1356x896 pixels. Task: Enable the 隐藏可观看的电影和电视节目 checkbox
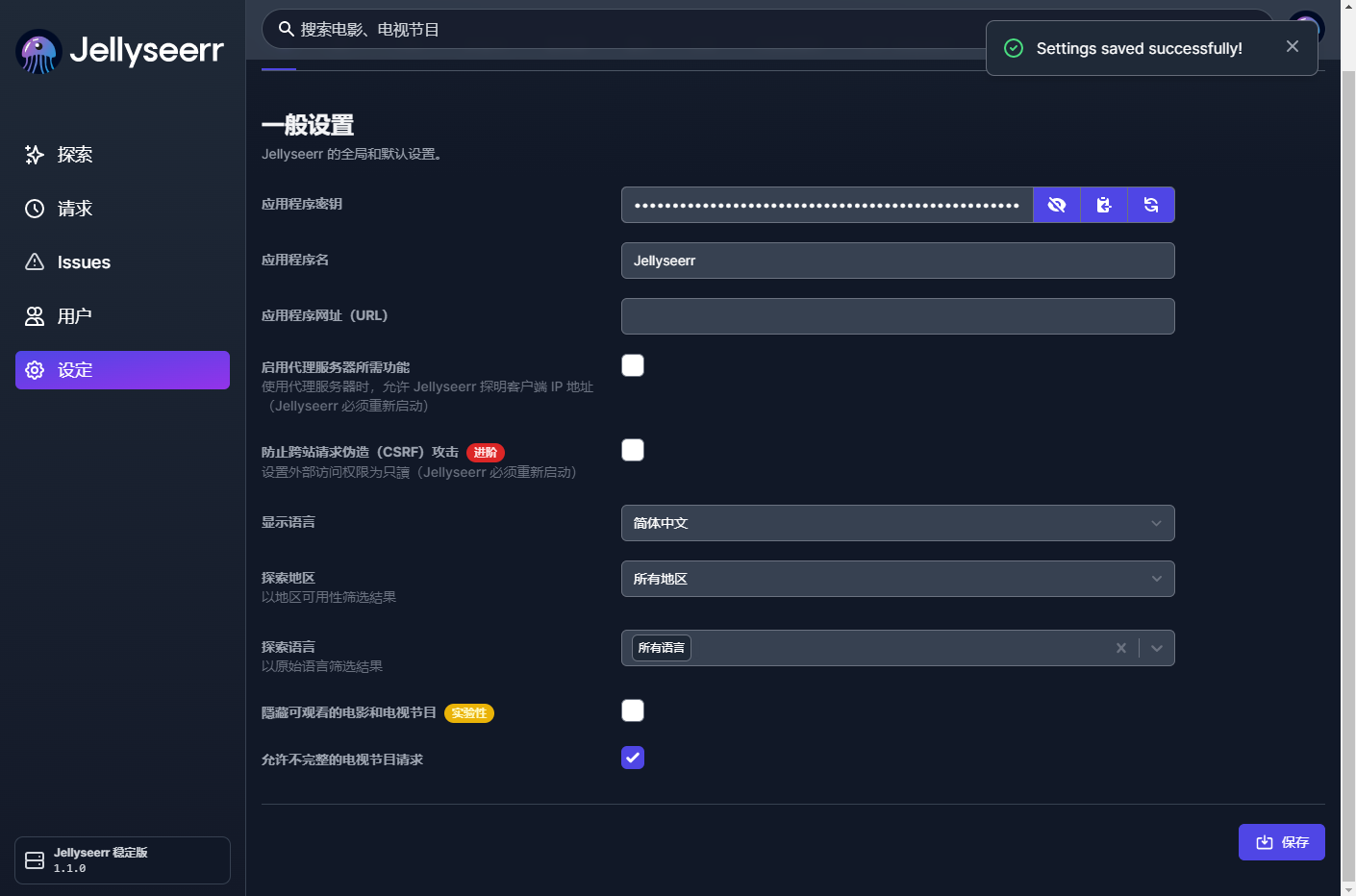point(633,710)
